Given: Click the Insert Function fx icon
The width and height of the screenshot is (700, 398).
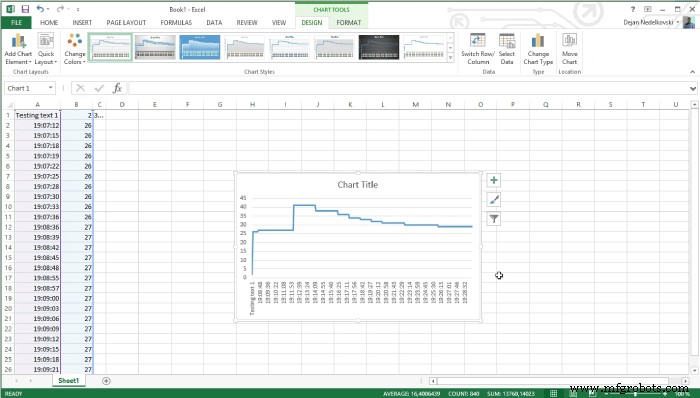Looking at the screenshot, I should click(117, 88).
